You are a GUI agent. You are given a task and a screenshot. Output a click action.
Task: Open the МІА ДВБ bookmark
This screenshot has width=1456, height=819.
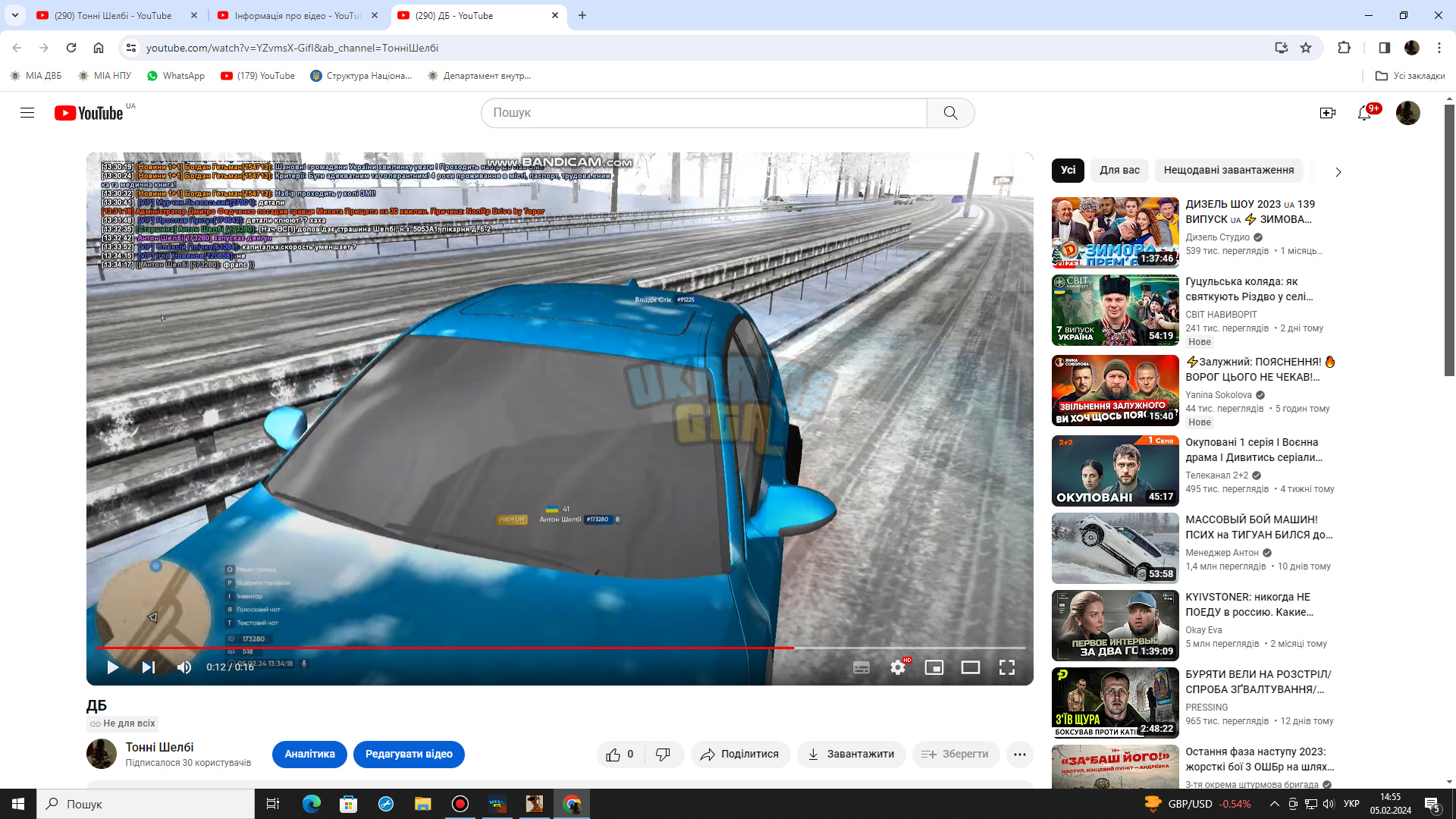click(36, 76)
